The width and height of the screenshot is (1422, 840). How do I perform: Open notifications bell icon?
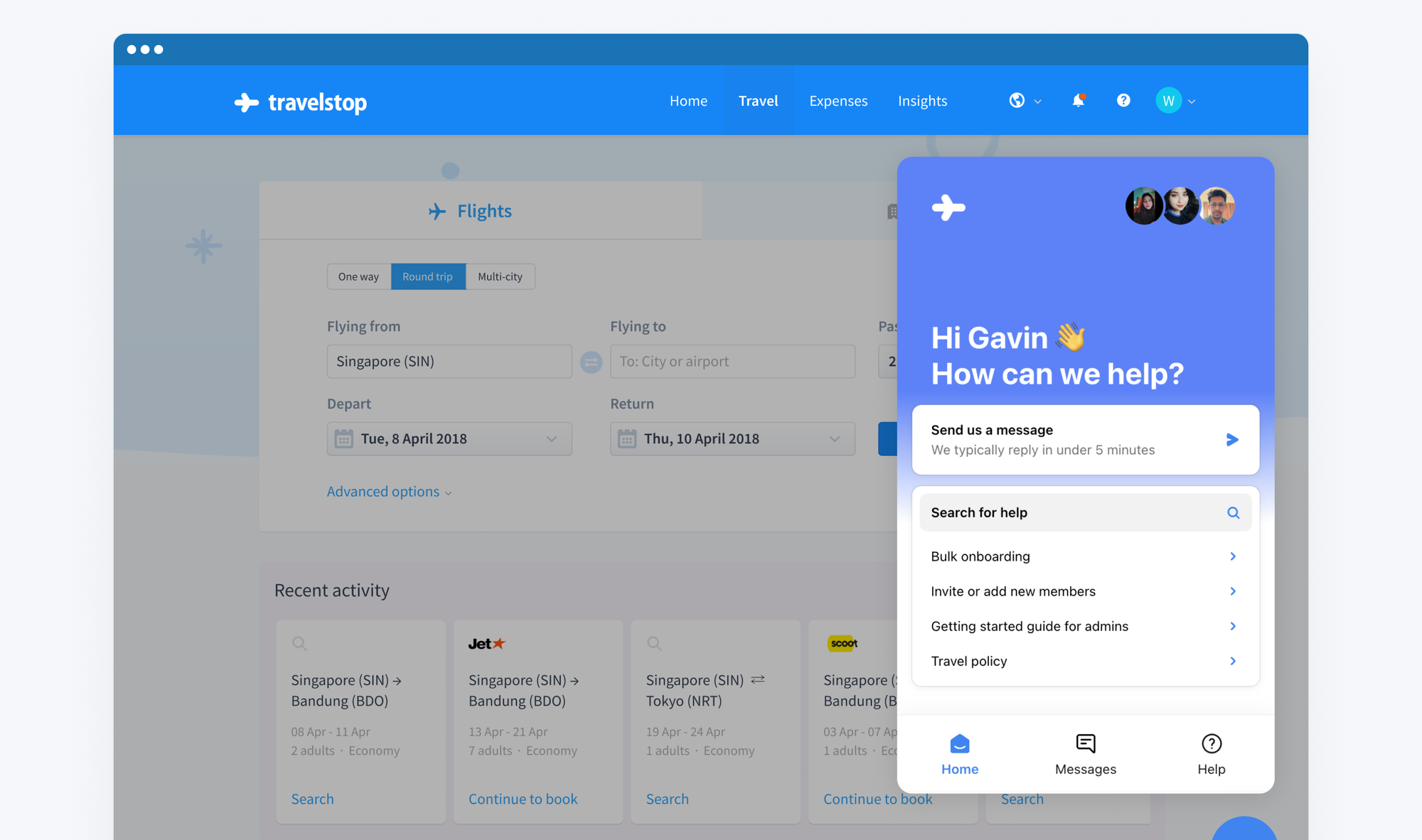coord(1079,100)
